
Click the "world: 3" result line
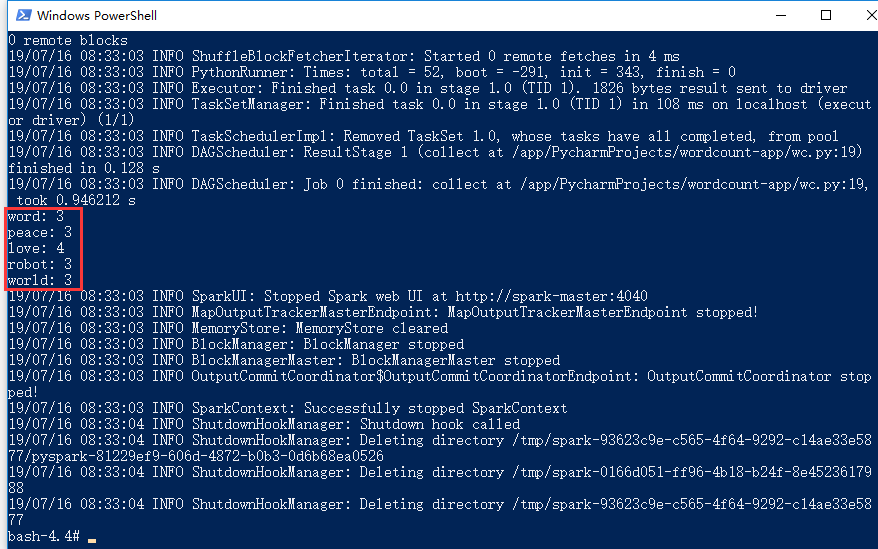pos(40,280)
